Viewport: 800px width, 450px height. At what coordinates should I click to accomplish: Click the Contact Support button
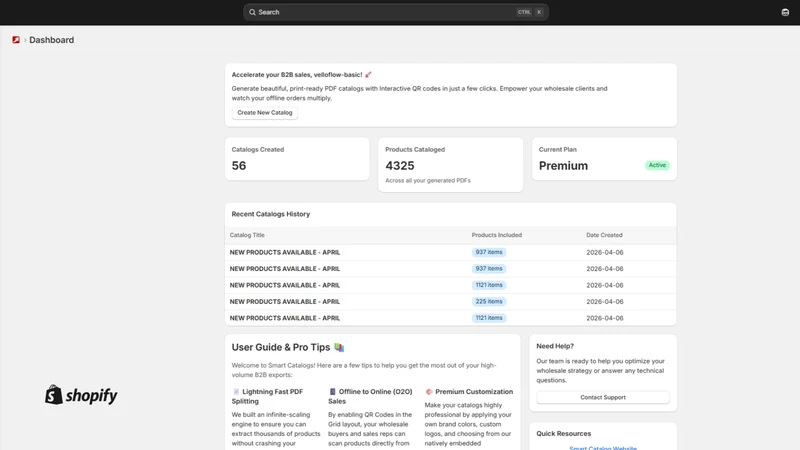click(x=603, y=397)
